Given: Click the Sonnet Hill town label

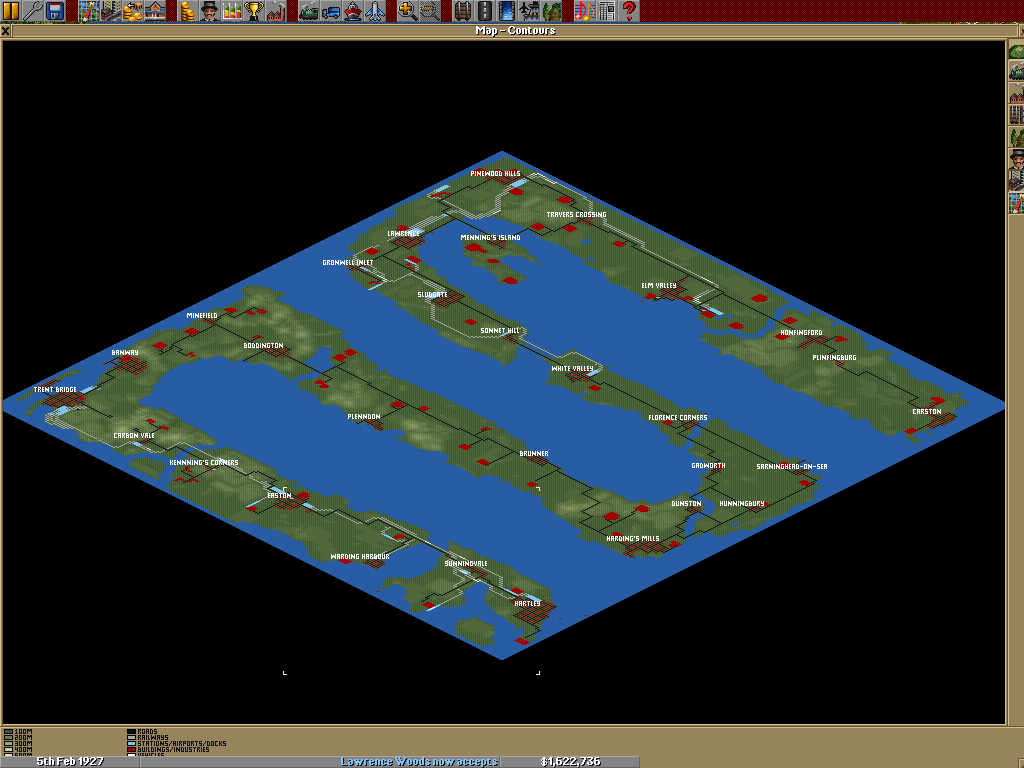Looking at the screenshot, I should [500, 331].
